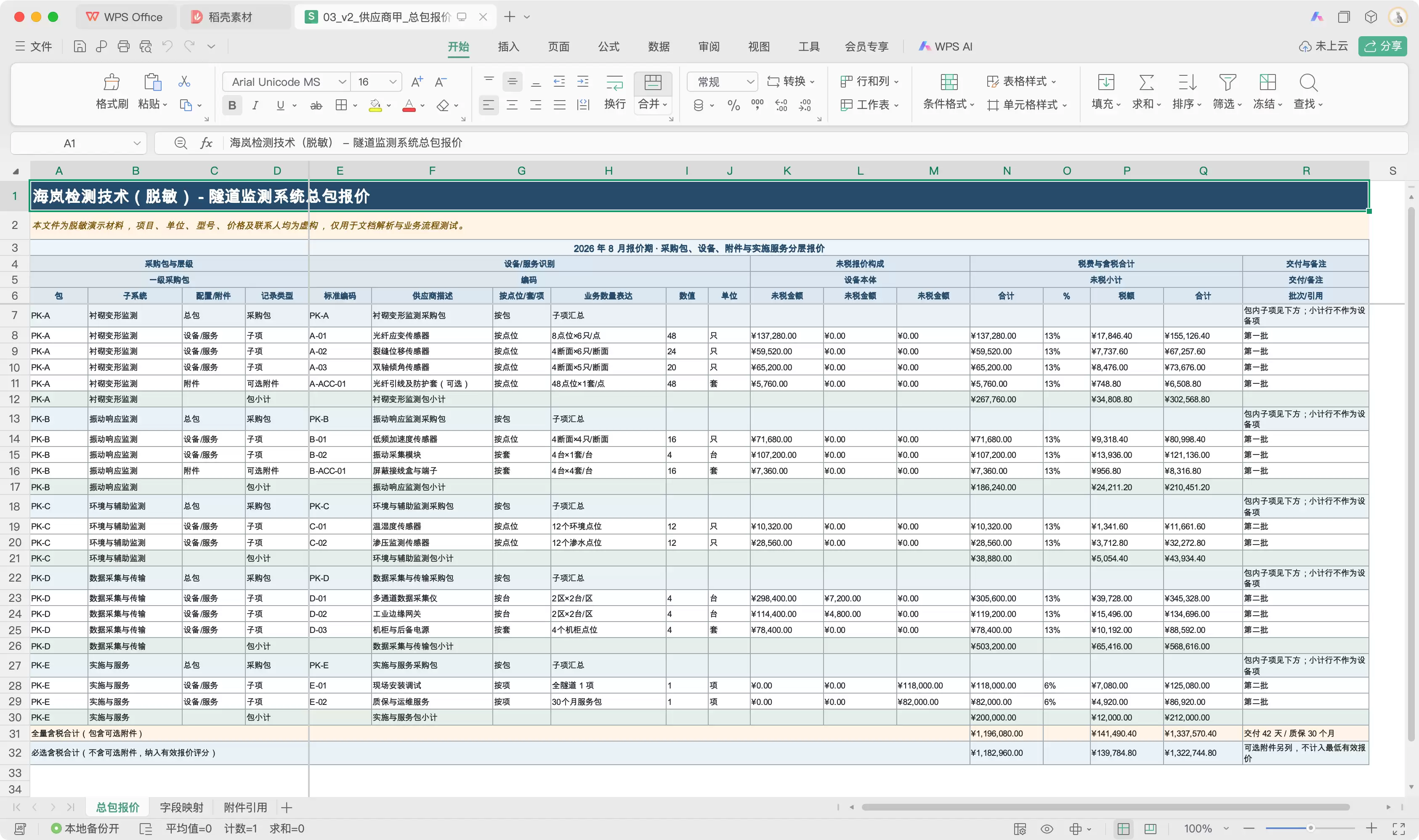The image size is (1419, 840).
Task: Click the zoom slider in status bar
Action: click(x=1310, y=828)
